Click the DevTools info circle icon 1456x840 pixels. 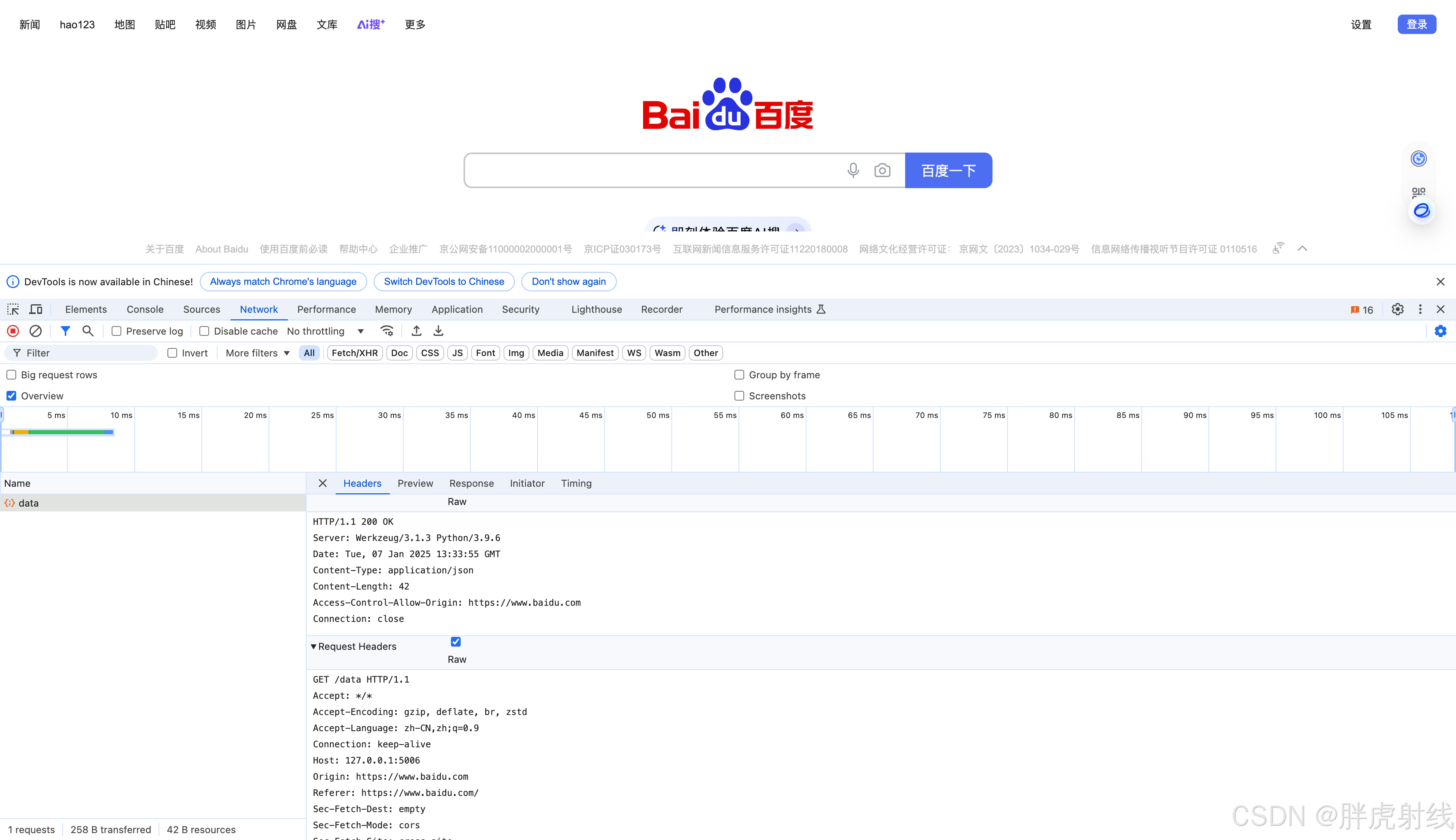pyautogui.click(x=13, y=282)
